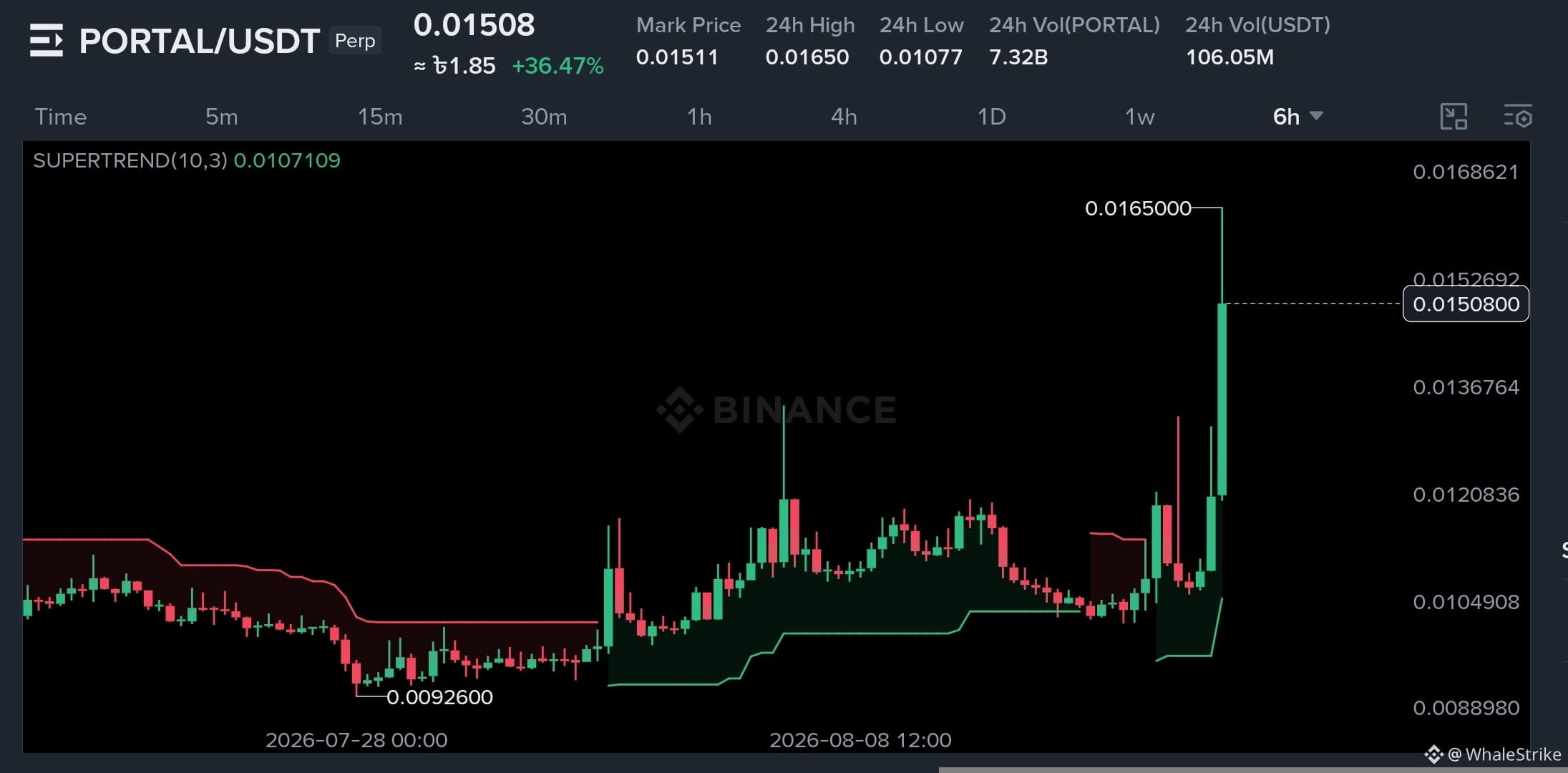Select the 5m interval
This screenshot has width=1568, height=773.
(x=222, y=117)
